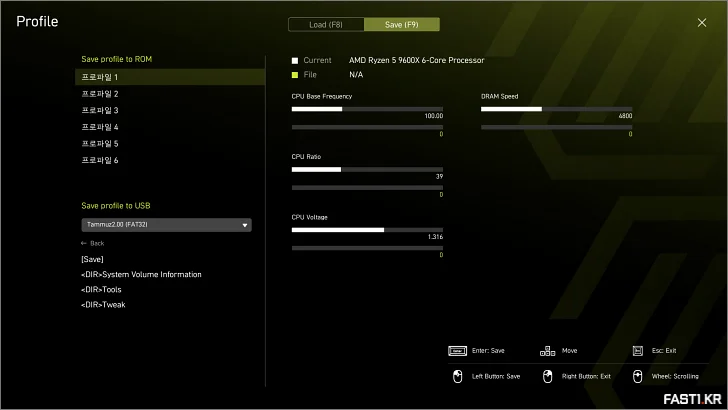The width and height of the screenshot is (728, 410).
Task: Open the System Volume Information directory
Action: 141,274
